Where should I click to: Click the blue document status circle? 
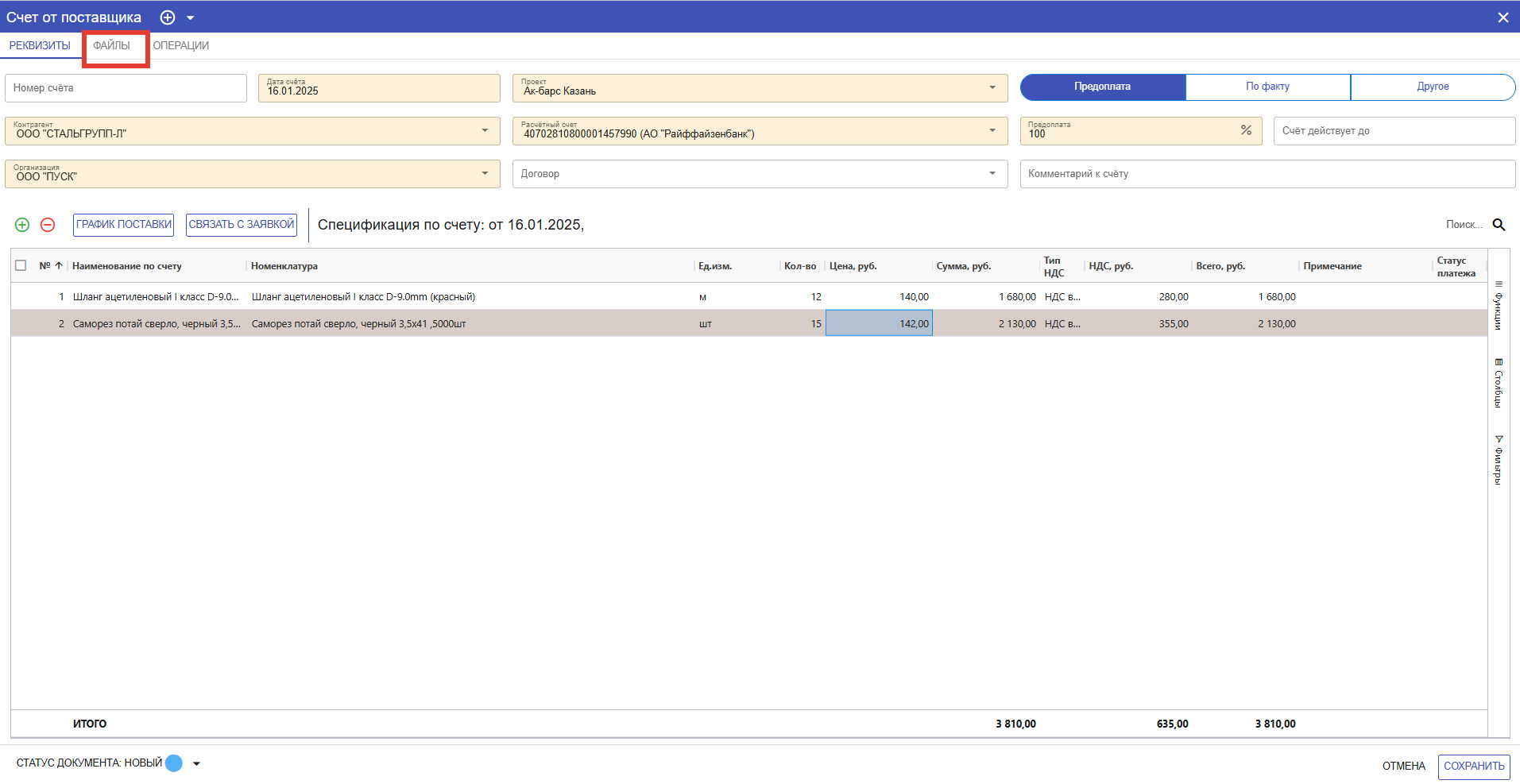pyautogui.click(x=174, y=763)
